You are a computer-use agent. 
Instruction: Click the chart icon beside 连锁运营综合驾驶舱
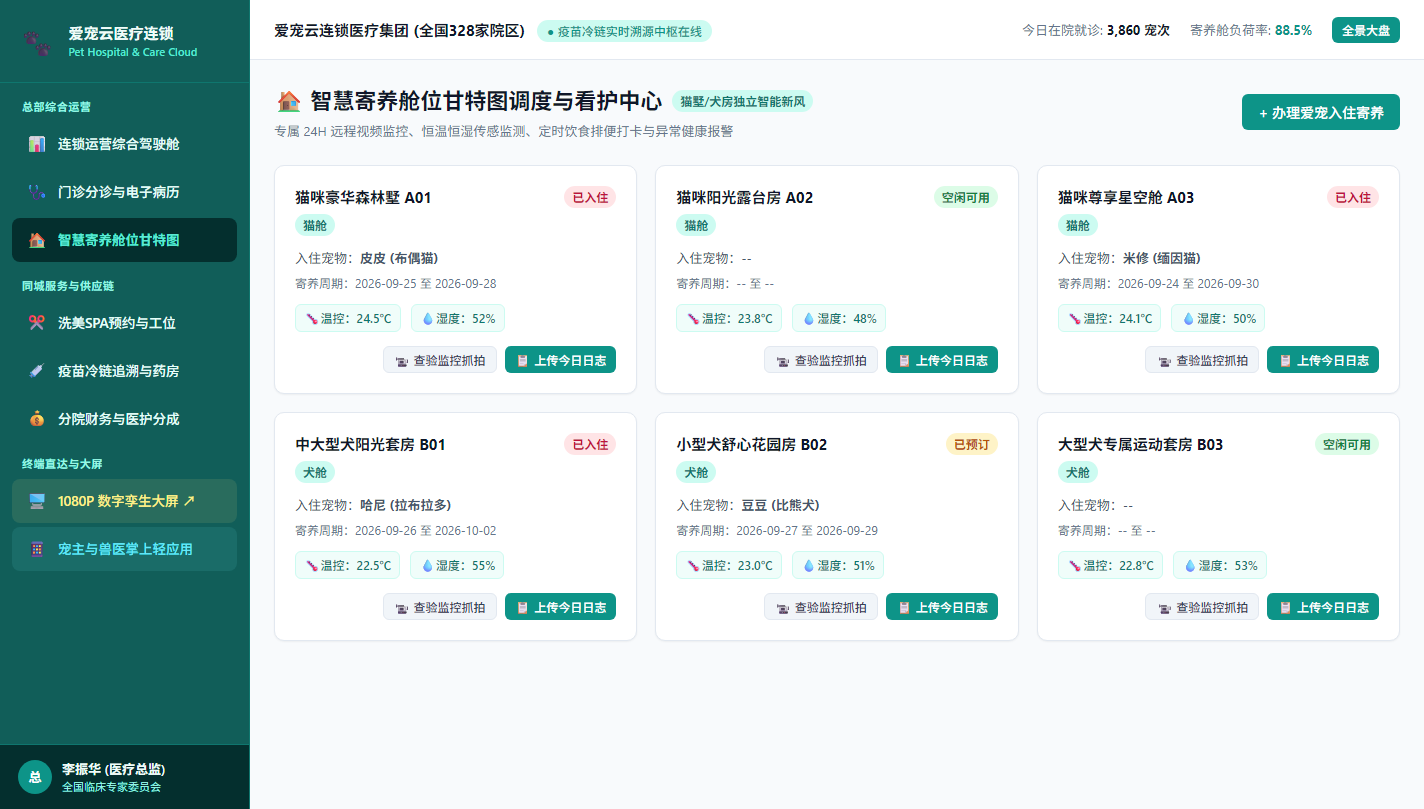tap(37, 144)
